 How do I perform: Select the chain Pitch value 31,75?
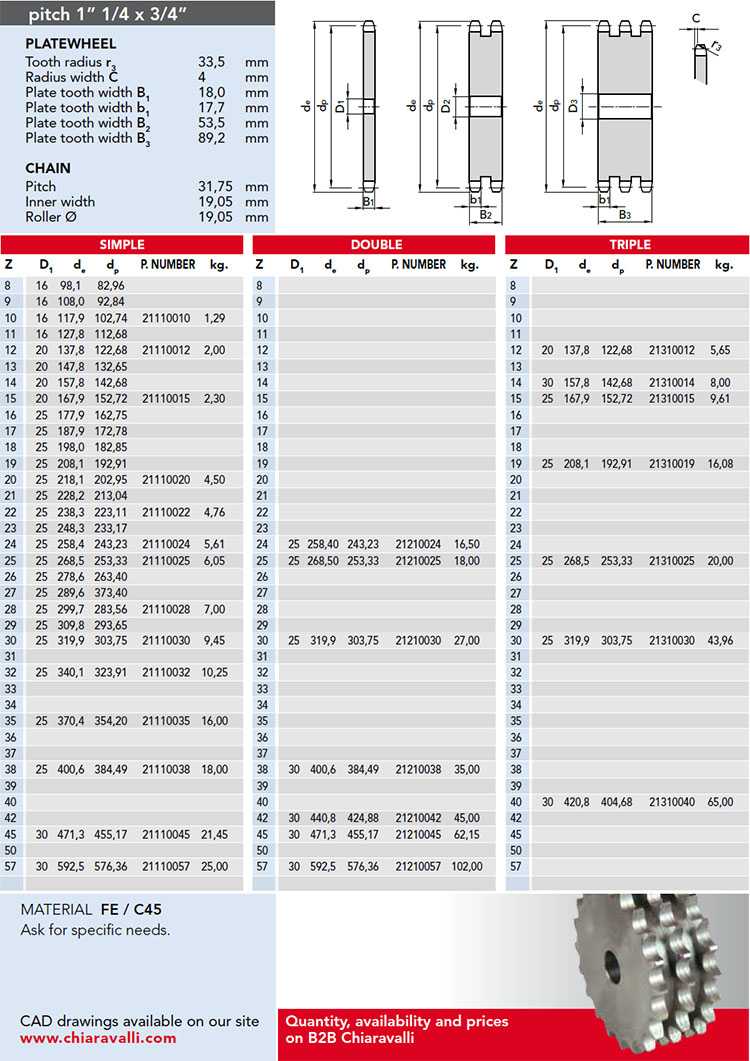coord(215,187)
